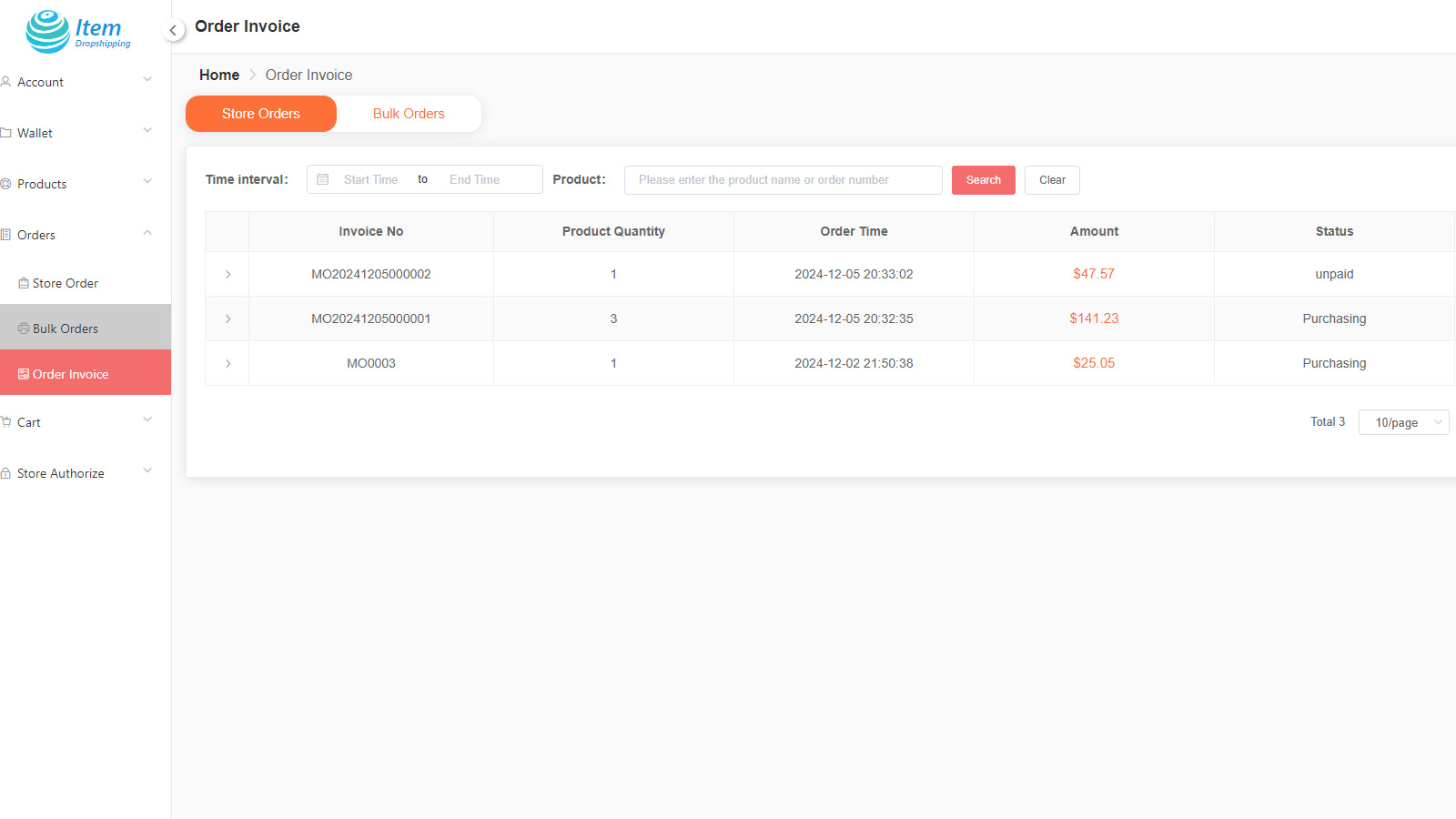Image resolution: width=1456 pixels, height=819 pixels.
Task: Collapse the Orders menu chevron
Action: pos(147,233)
